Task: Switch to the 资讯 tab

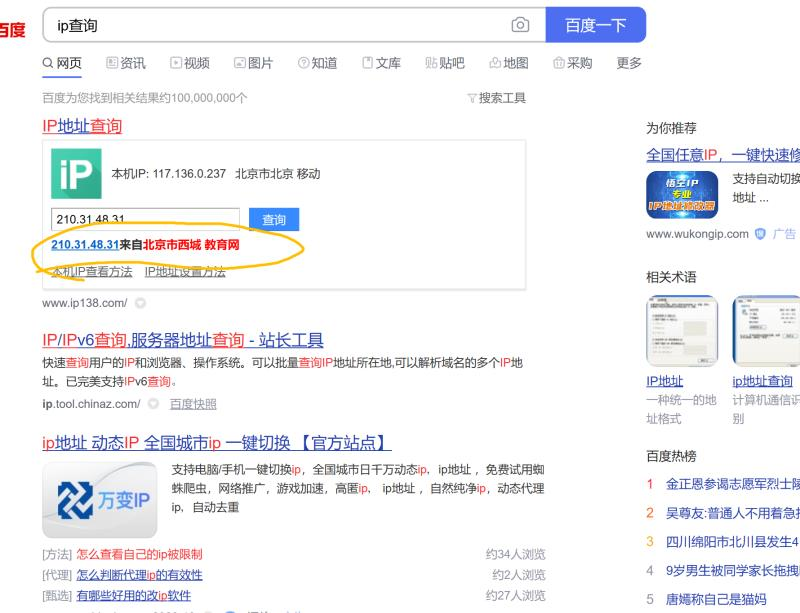Action: click(126, 63)
